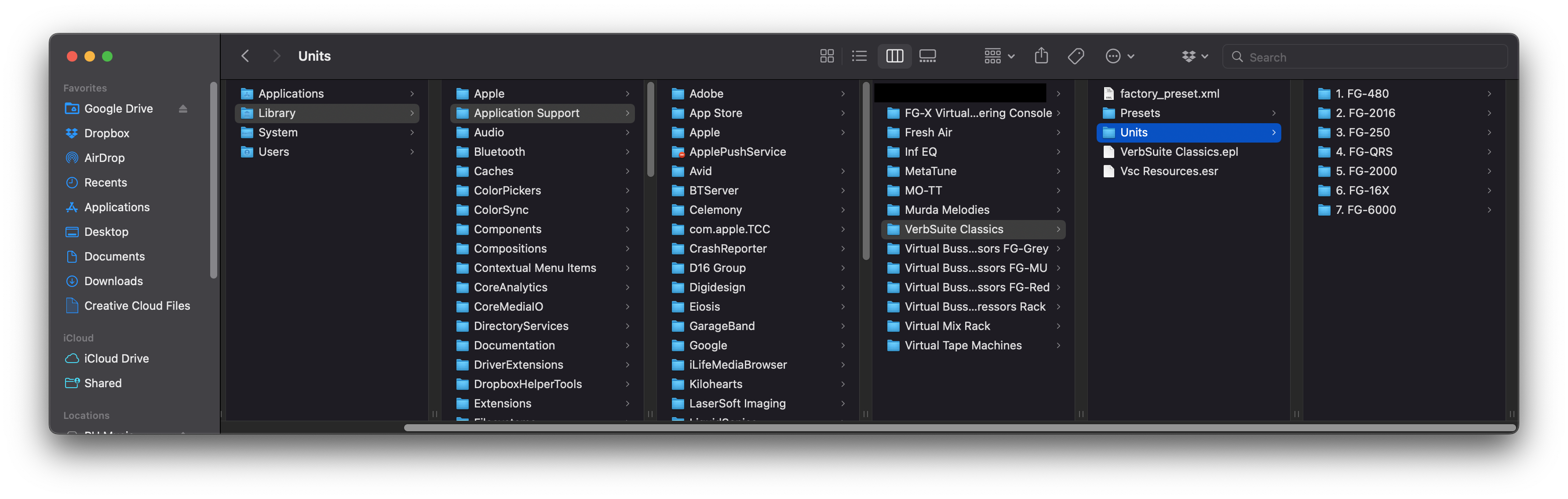The image size is (1568, 499).
Task: Select the ColorSync folder
Action: click(x=542, y=210)
